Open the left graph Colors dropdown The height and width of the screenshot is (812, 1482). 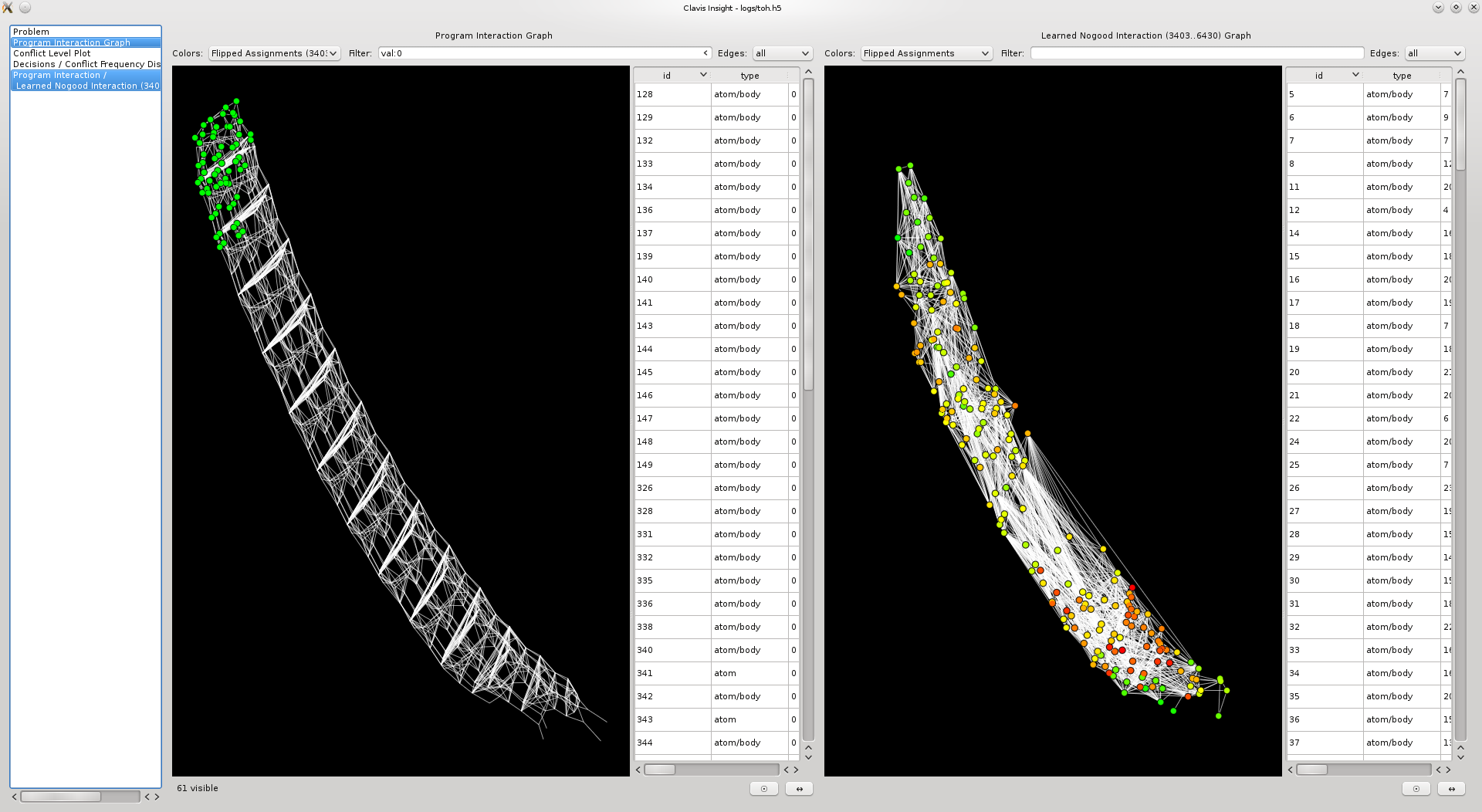click(274, 53)
